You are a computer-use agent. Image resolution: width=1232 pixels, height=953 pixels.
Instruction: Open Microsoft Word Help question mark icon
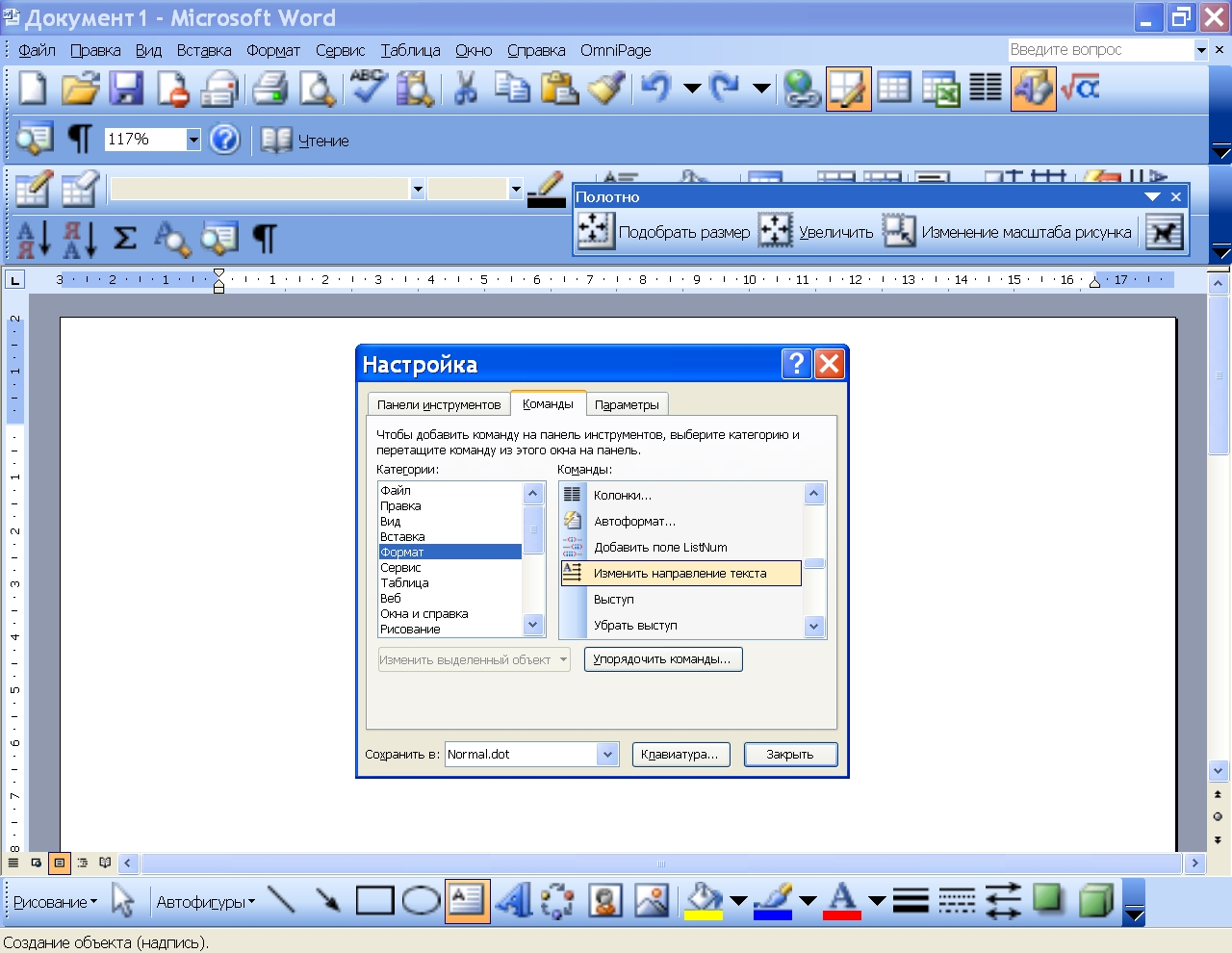(224, 140)
